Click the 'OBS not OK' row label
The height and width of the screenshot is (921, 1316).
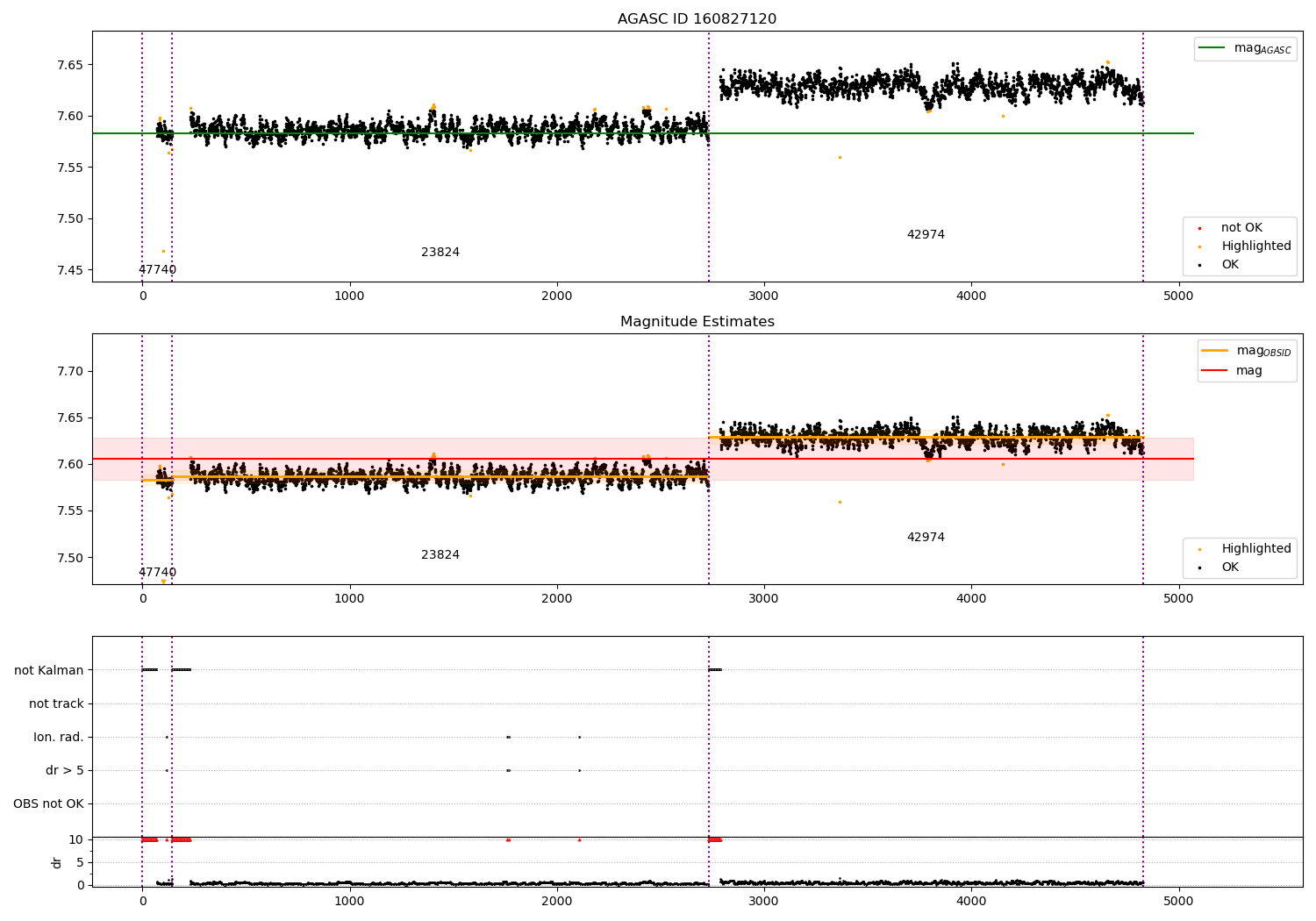coord(49,803)
